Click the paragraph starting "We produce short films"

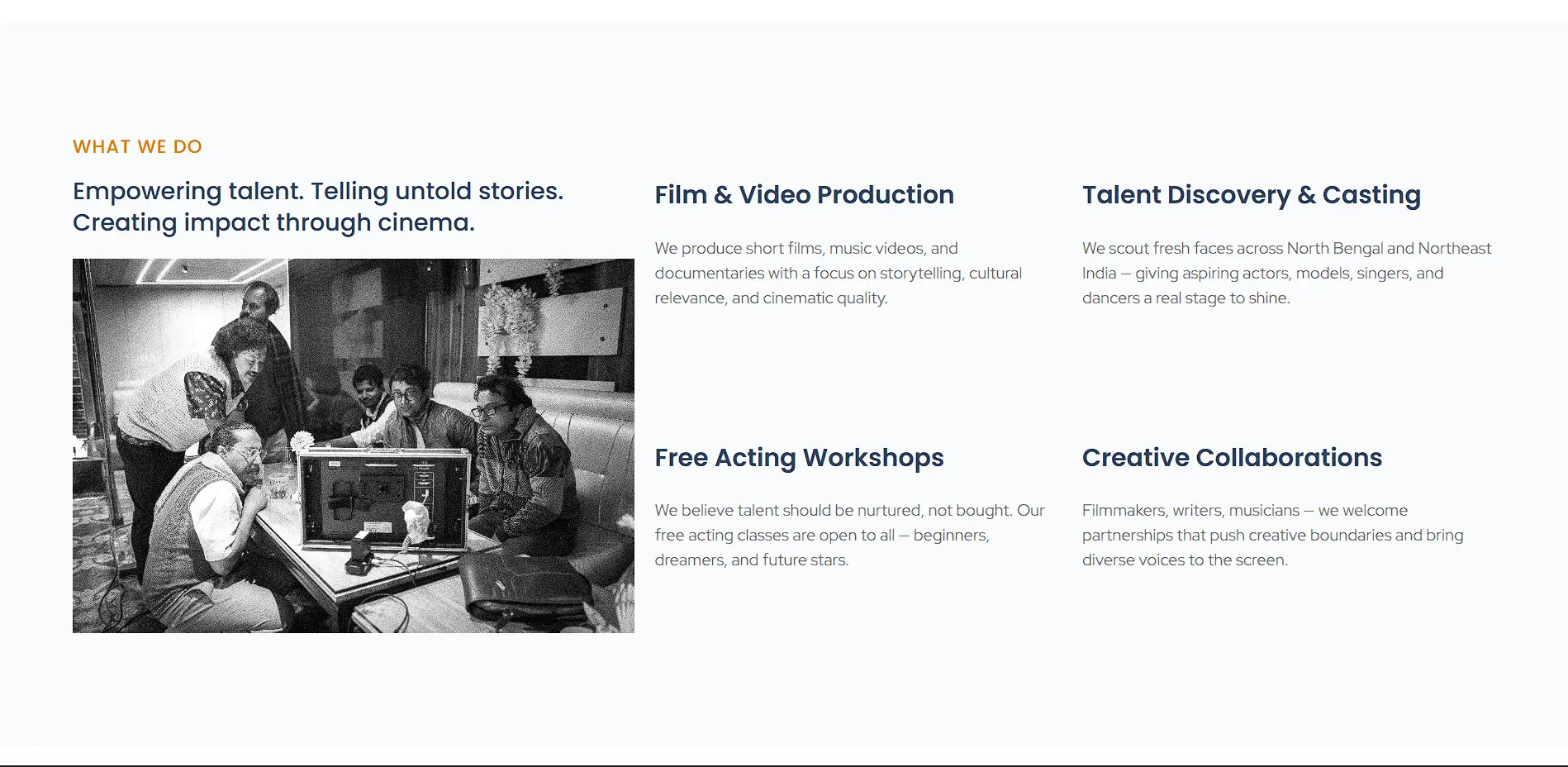(x=838, y=274)
